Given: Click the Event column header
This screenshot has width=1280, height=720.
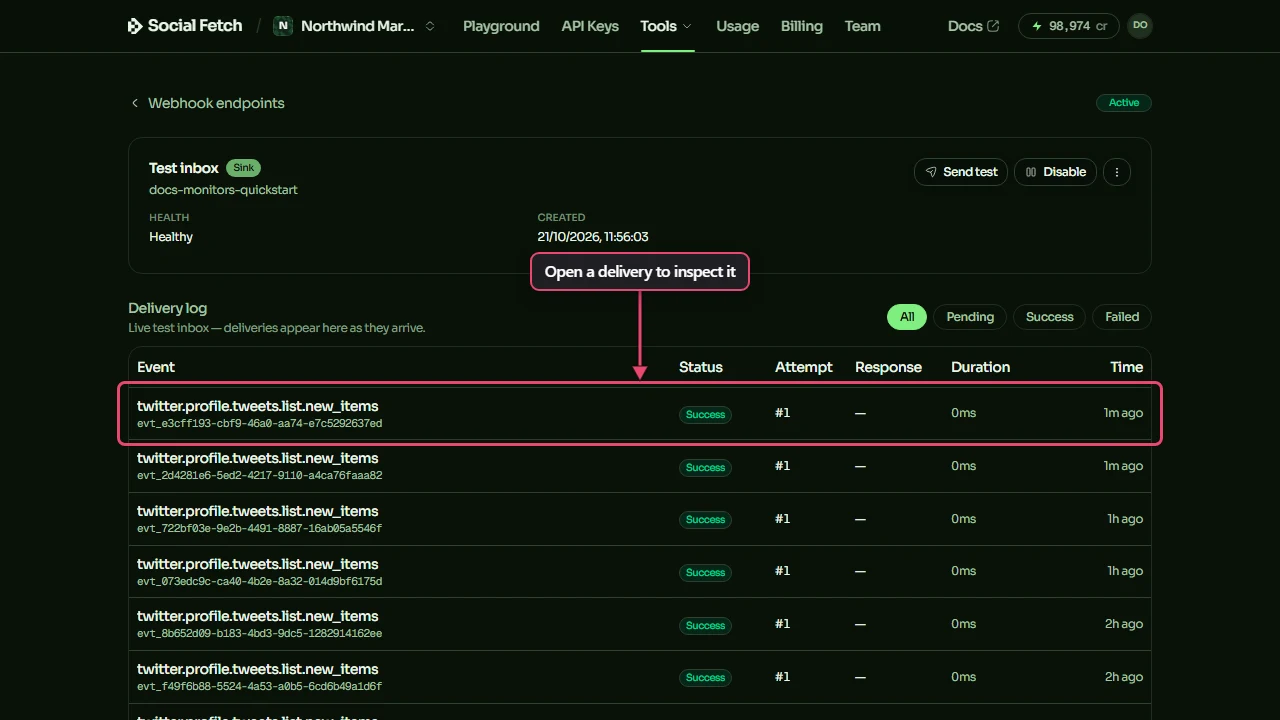Looking at the screenshot, I should pyautogui.click(x=156, y=367).
